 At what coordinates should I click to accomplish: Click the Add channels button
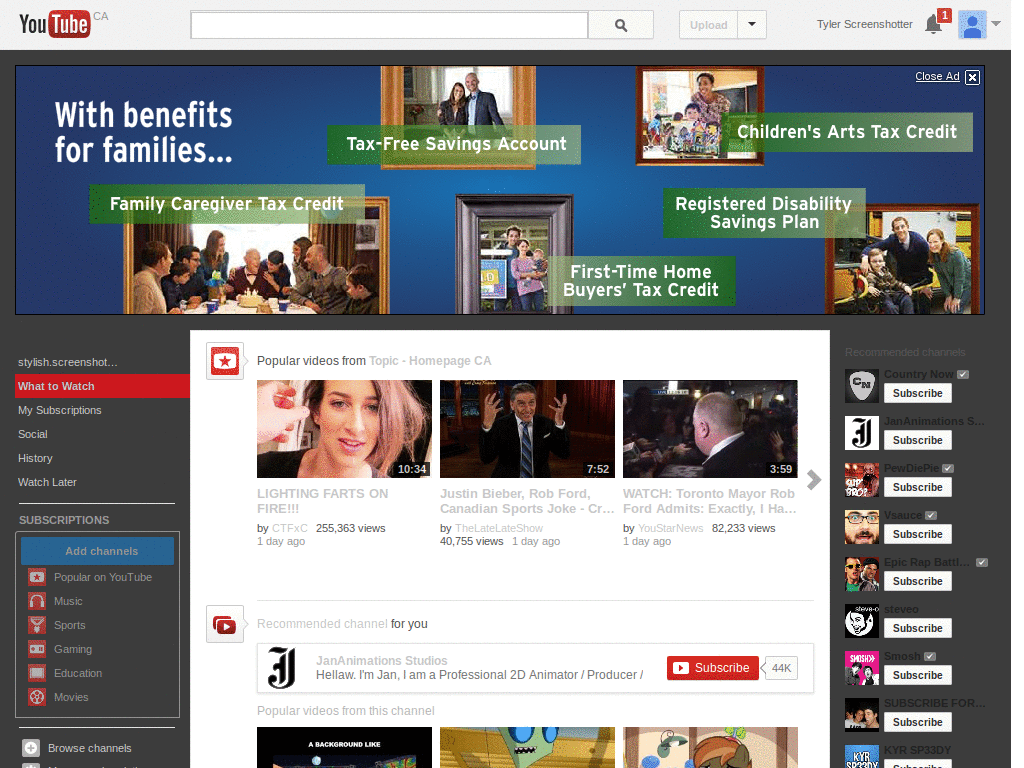[97, 551]
